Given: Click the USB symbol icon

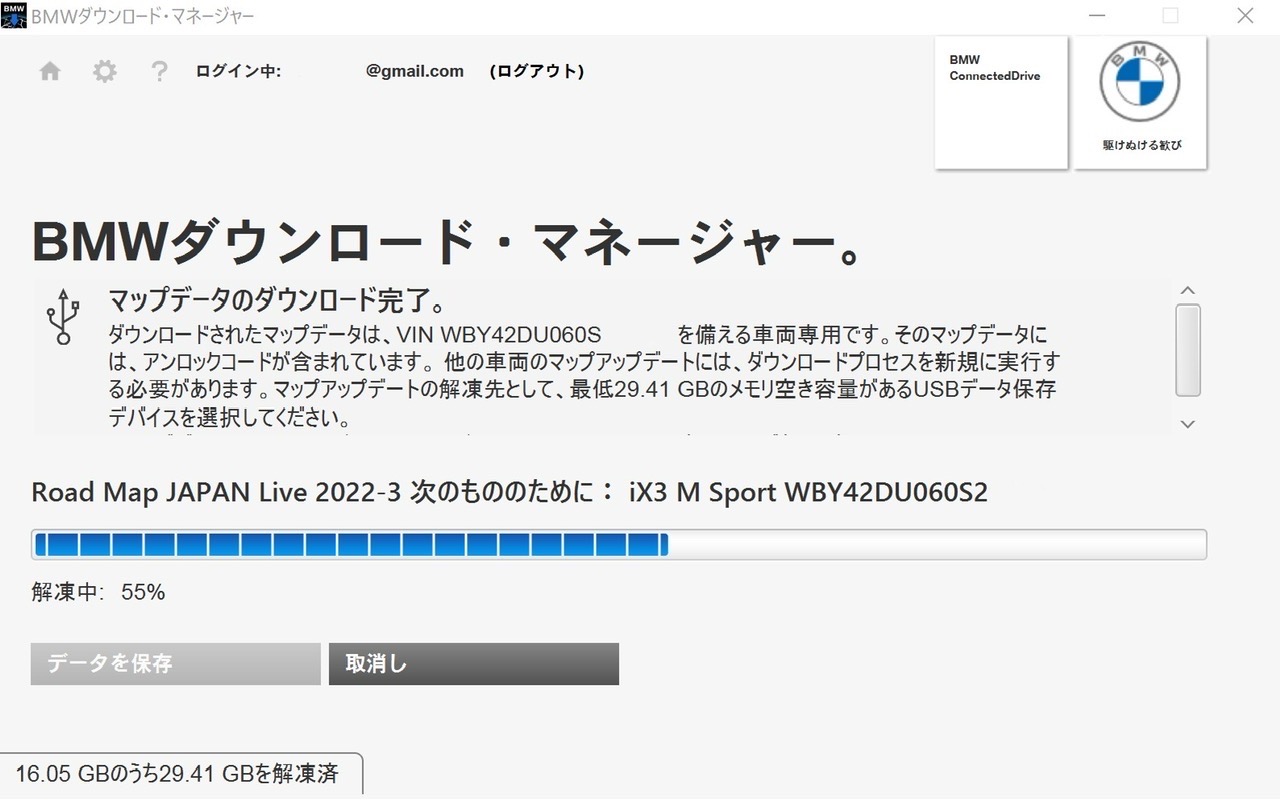Looking at the screenshot, I should 64,317.
